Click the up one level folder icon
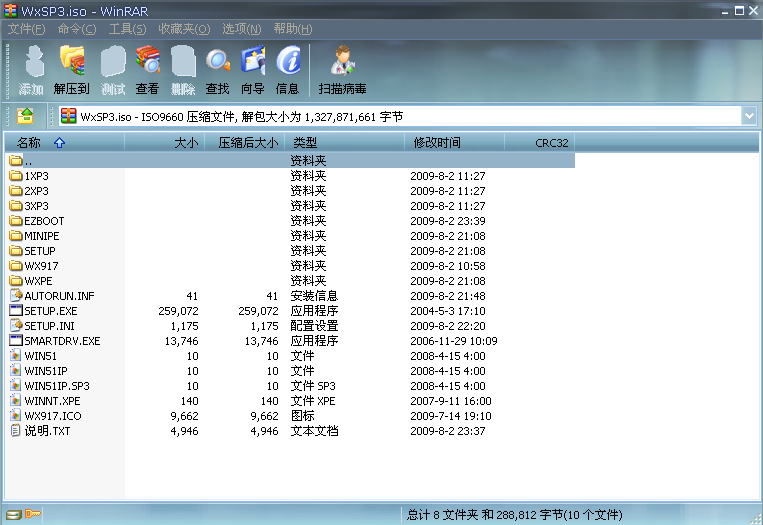 pyautogui.click(x=26, y=116)
